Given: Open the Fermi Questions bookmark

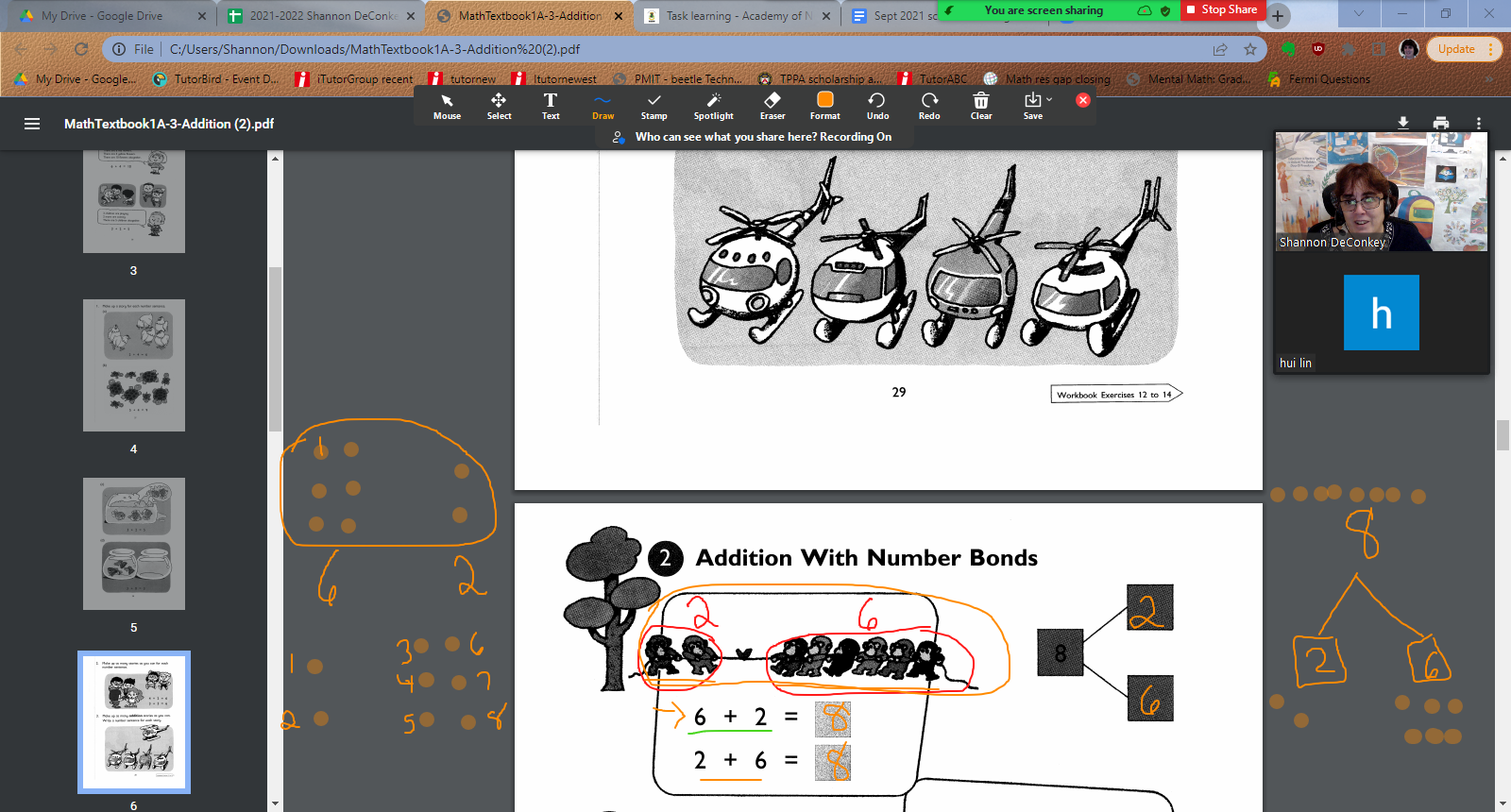Looking at the screenshot, I should tap(1319, 79).
